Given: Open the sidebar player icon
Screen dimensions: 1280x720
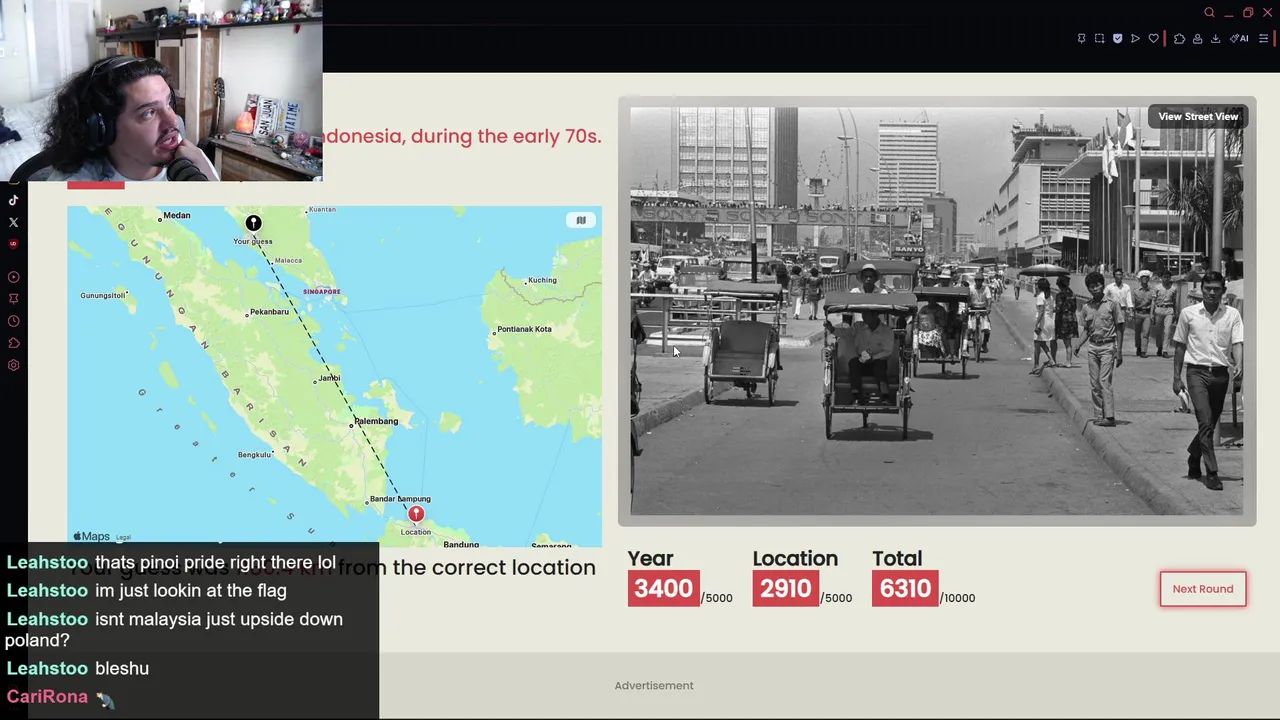Looking at the screenshot, I should [13, 277].
